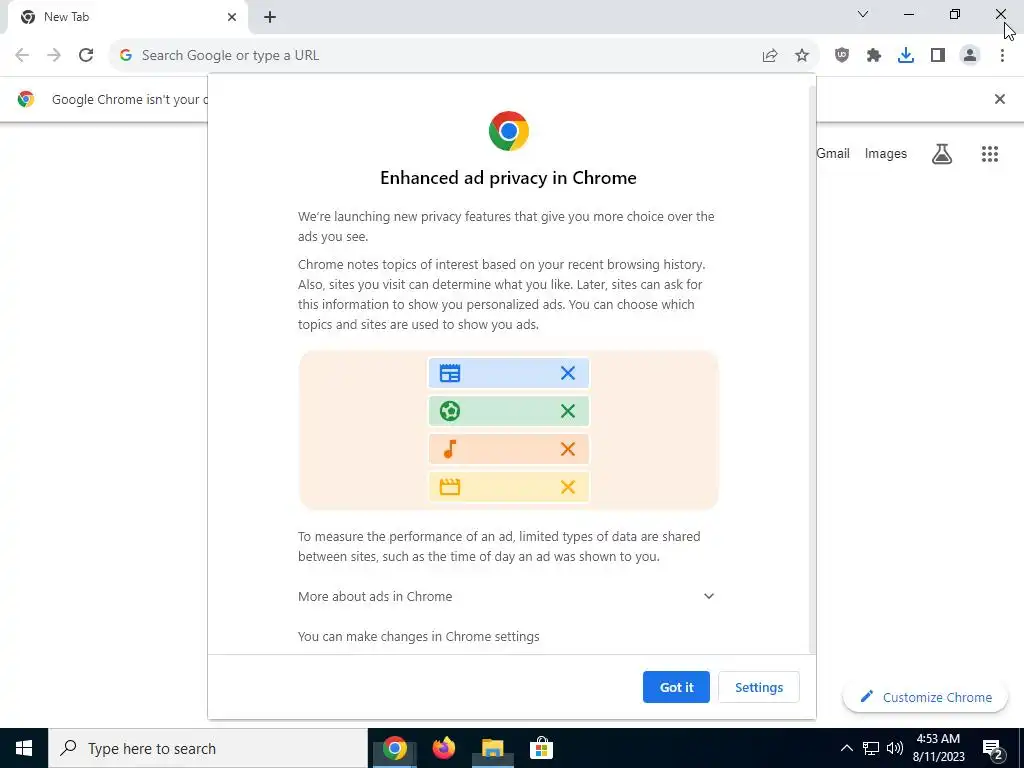
Task: Remove the movies topic in illustration
Action: pyautogui.click(x=568, y=487)
